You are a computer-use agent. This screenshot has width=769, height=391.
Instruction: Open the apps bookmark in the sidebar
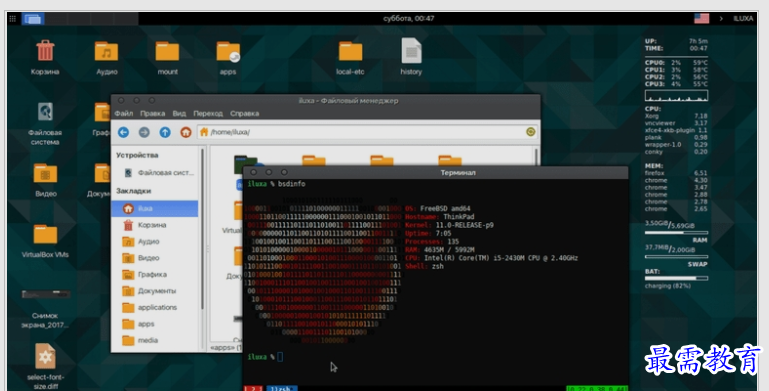click(x=155, y=324)
